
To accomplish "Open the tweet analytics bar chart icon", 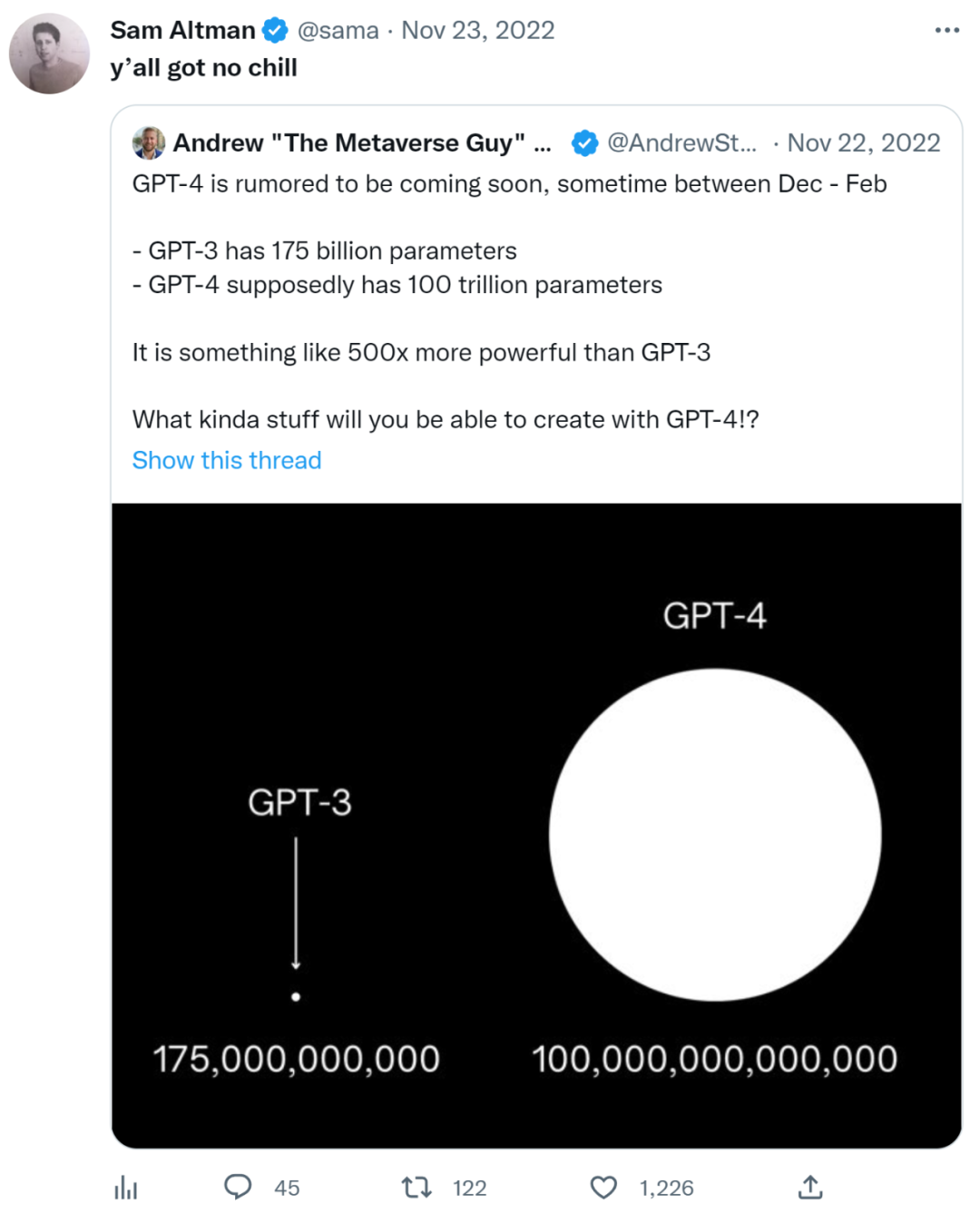I will (x=126, y=1188).
